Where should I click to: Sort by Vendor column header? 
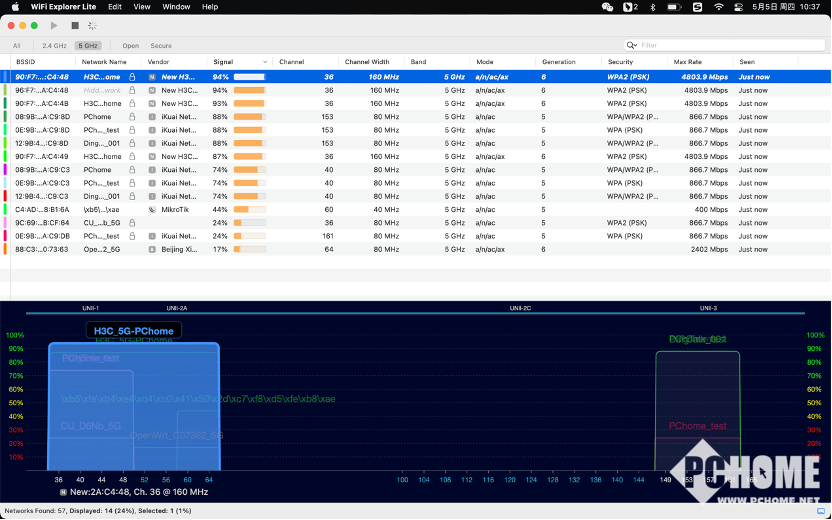(x=158, y=62)
